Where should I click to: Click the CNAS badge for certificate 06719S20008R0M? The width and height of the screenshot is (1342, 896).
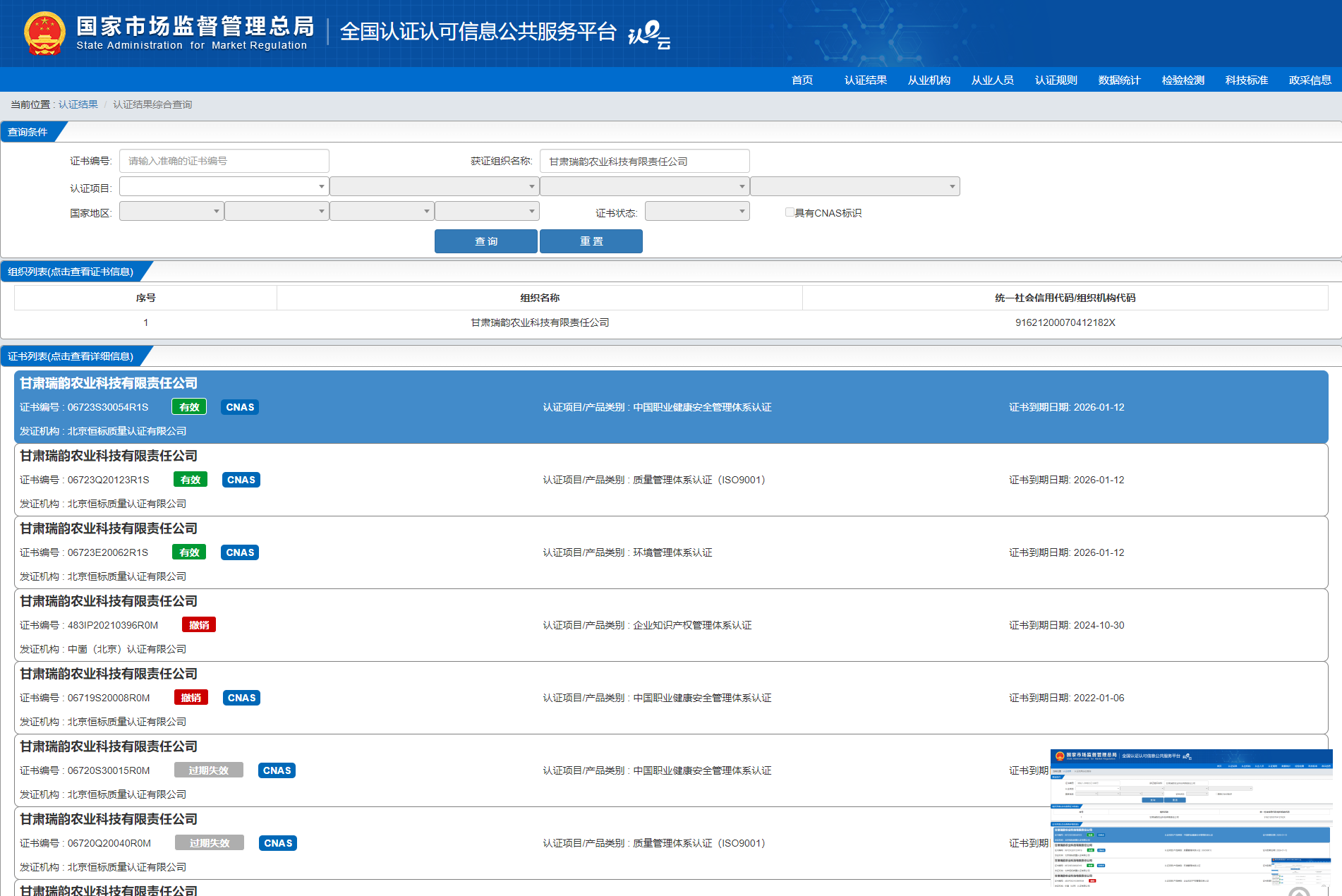click(241, 698)
